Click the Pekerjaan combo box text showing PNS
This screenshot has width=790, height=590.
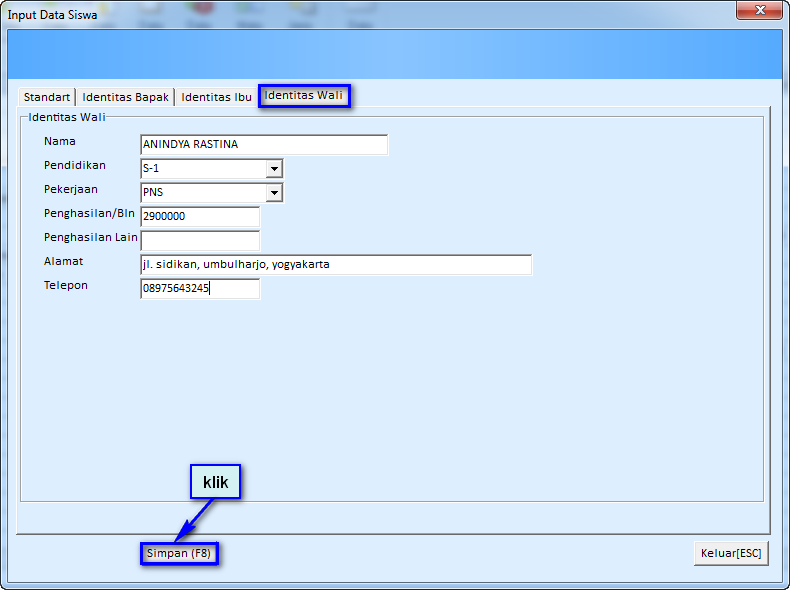tap(203, 193)
